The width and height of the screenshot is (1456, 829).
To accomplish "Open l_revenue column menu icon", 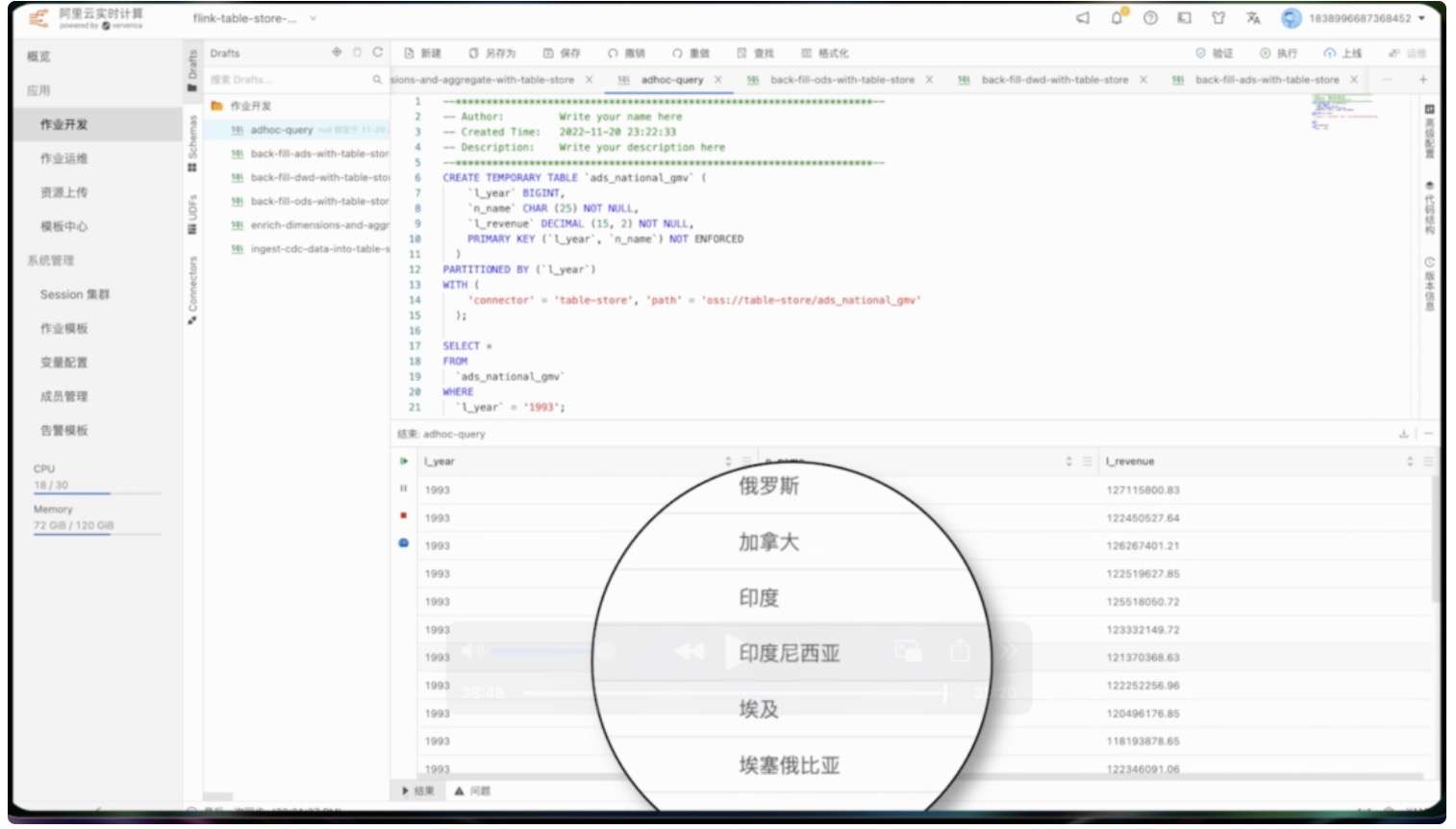I will tap(1428, 462).
